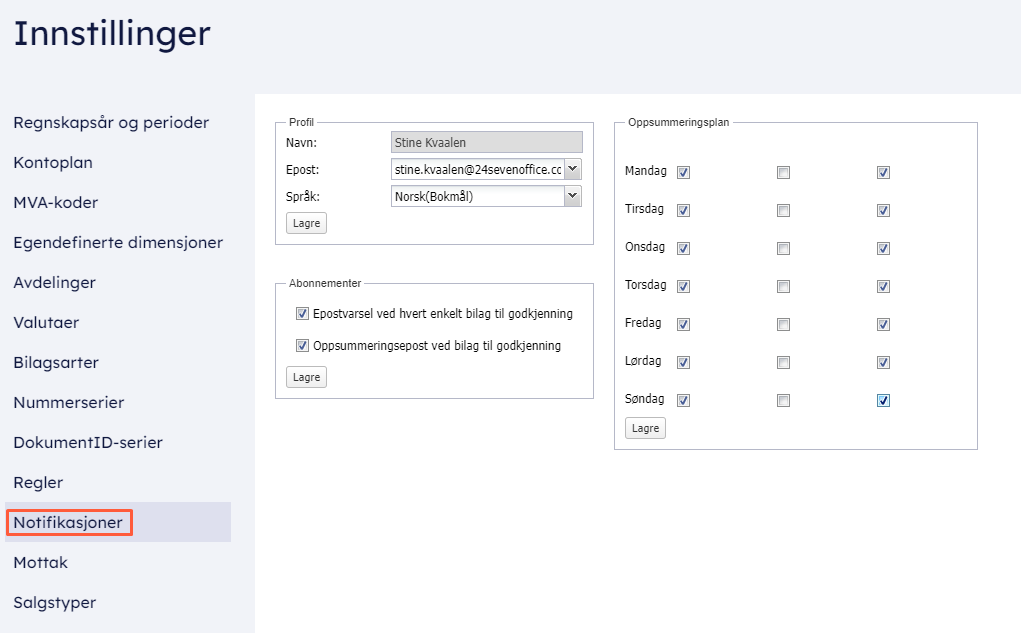Screen dimensions: 1021x633
Task: Select the Notifikasjoner menu item
Action: [68, 523]
